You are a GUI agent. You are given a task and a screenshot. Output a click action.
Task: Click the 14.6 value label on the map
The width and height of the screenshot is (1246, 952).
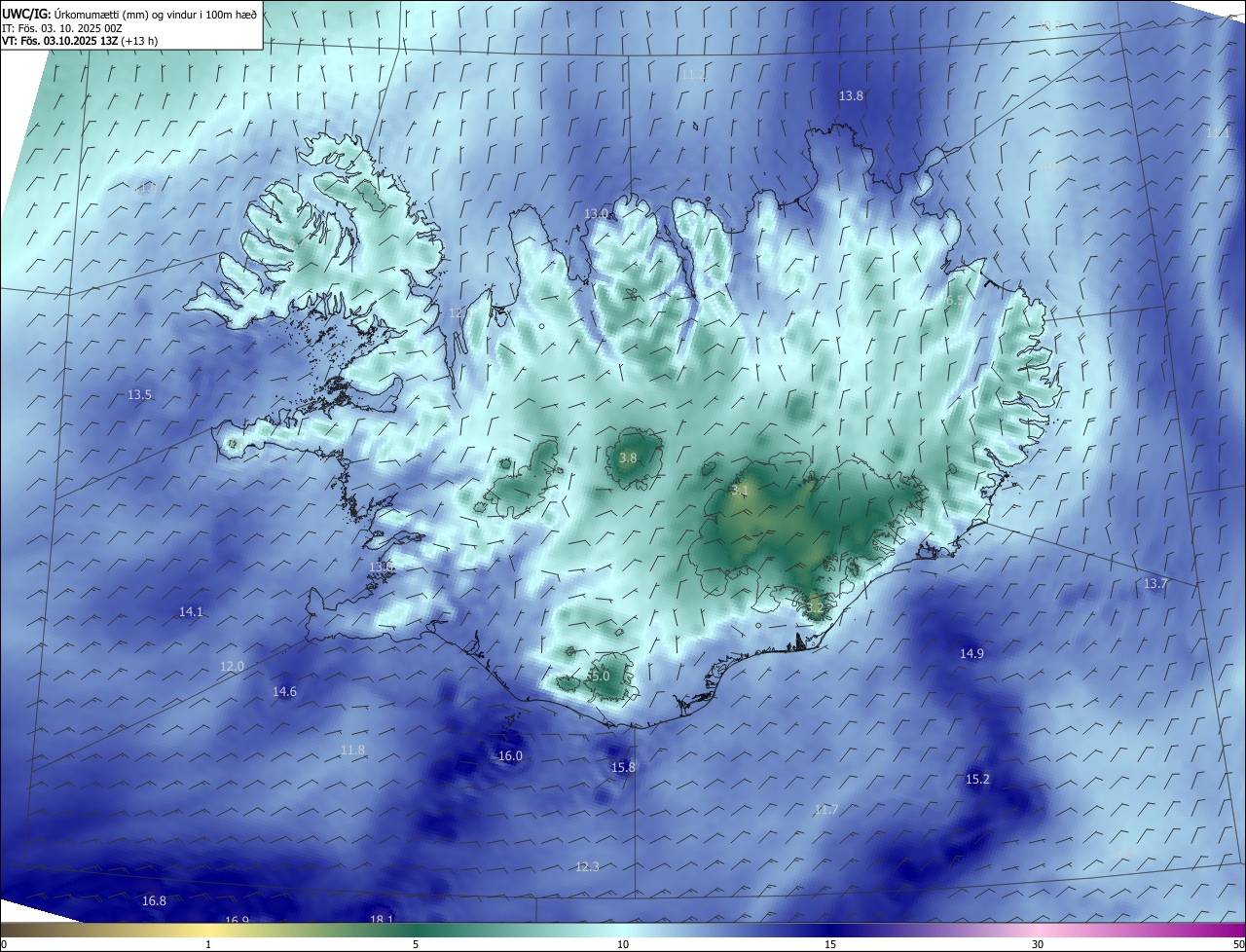pyautogui.click(x=284, y=691)
